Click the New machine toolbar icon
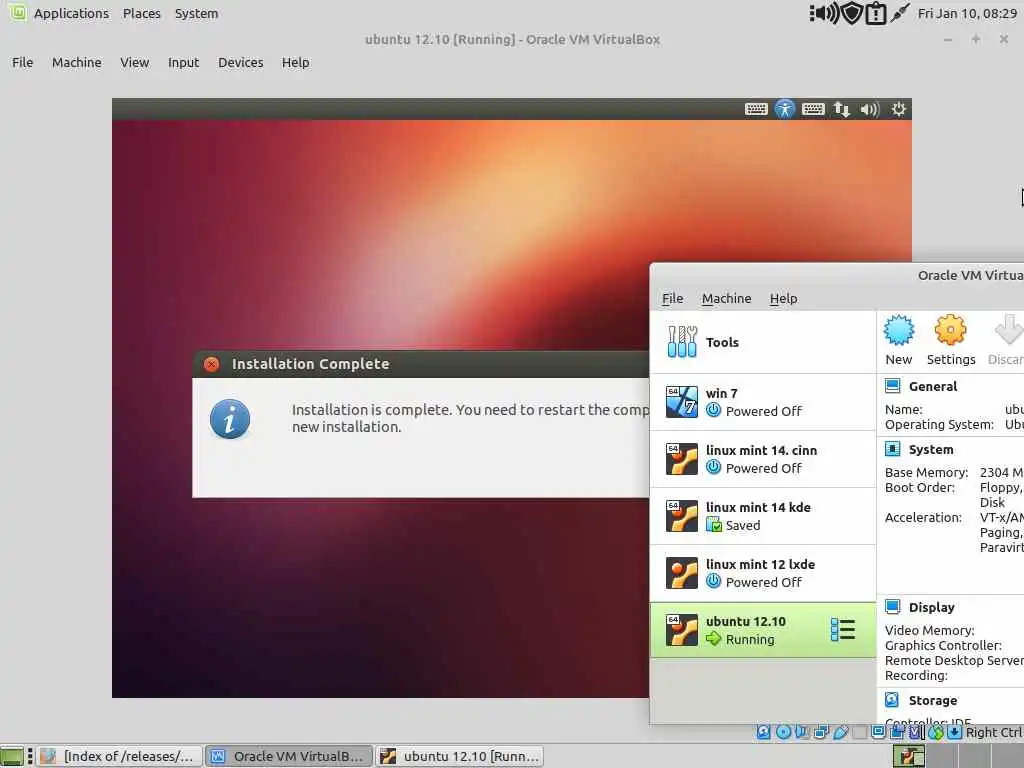Image resolution: width=1024 pixels, height=768 pixels. (899, 340)
